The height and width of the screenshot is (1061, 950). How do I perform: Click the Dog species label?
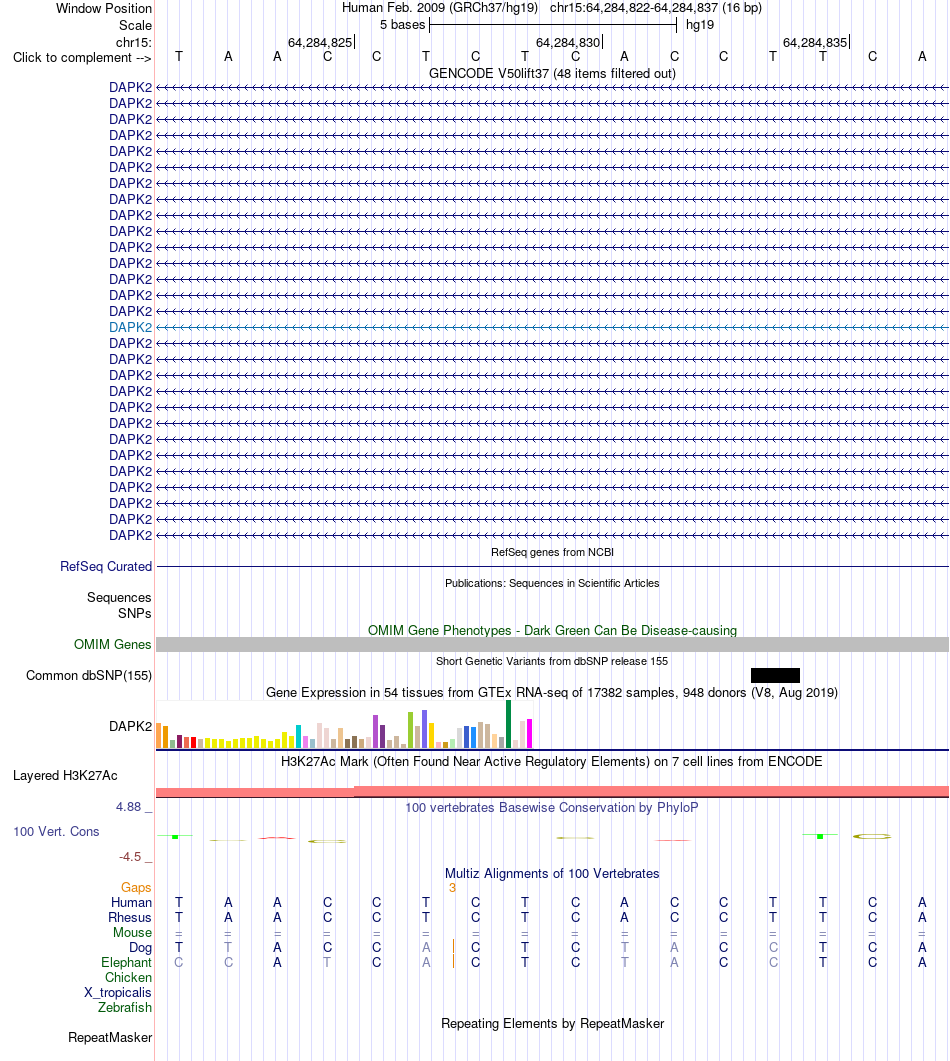[x=141, y=947]
